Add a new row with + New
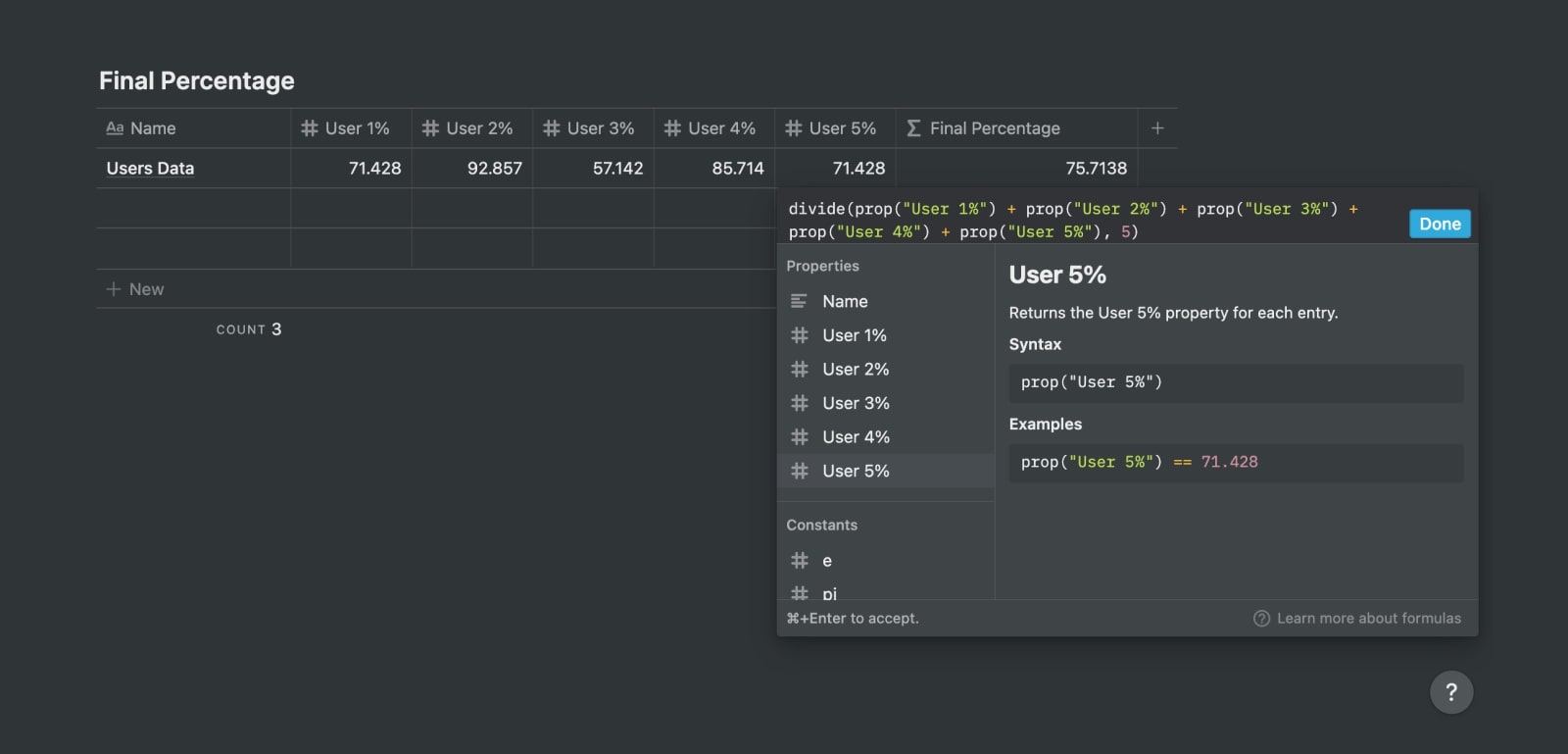1568x754 pixels. [x=135, y=289]
